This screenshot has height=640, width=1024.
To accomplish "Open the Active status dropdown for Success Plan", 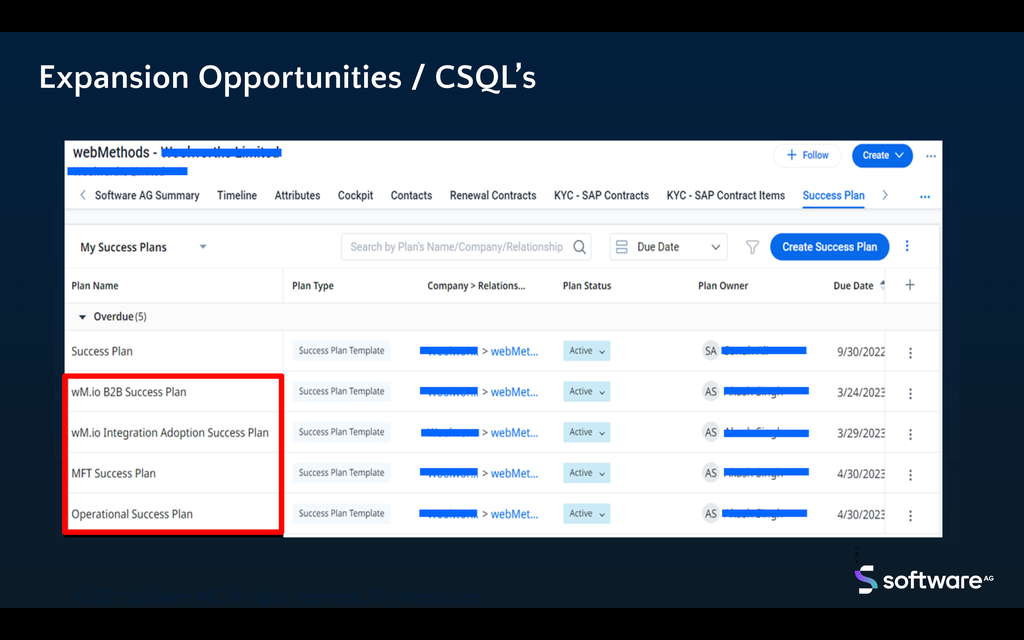I will 586,351.
